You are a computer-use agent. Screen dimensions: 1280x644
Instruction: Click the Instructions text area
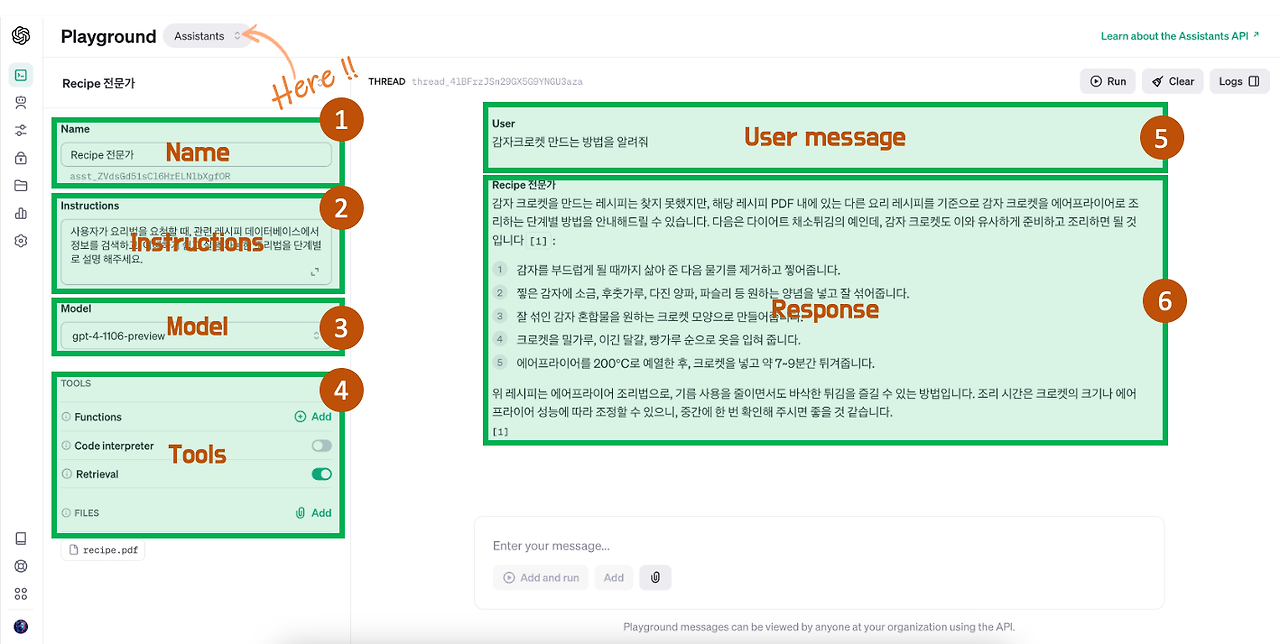[196, 252]
